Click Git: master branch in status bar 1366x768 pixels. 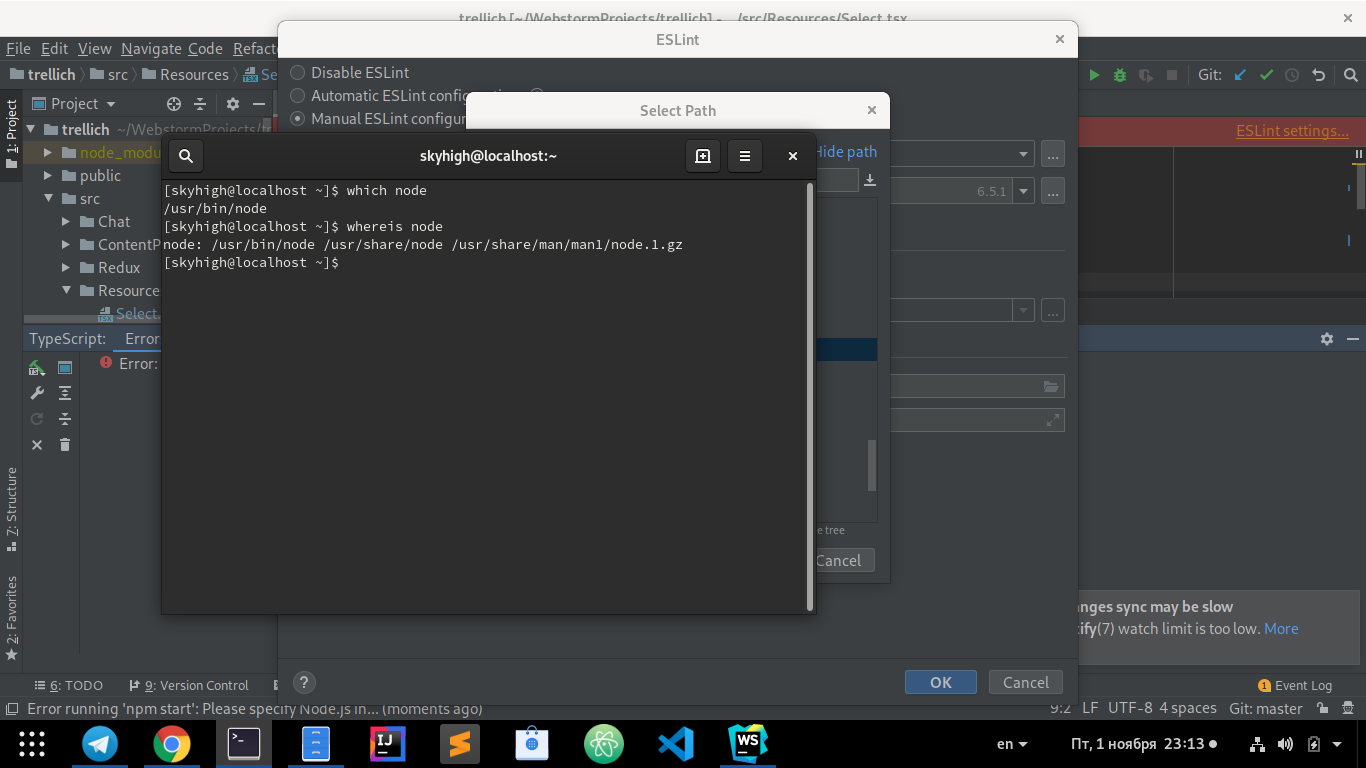tap(1266, 708)
